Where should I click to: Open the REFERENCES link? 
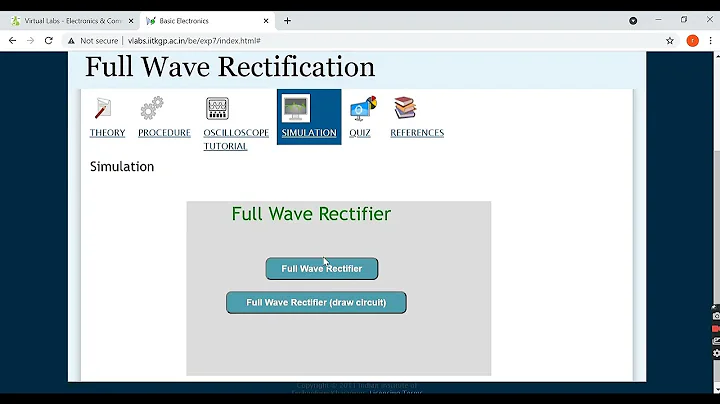[x=417, y=133]
